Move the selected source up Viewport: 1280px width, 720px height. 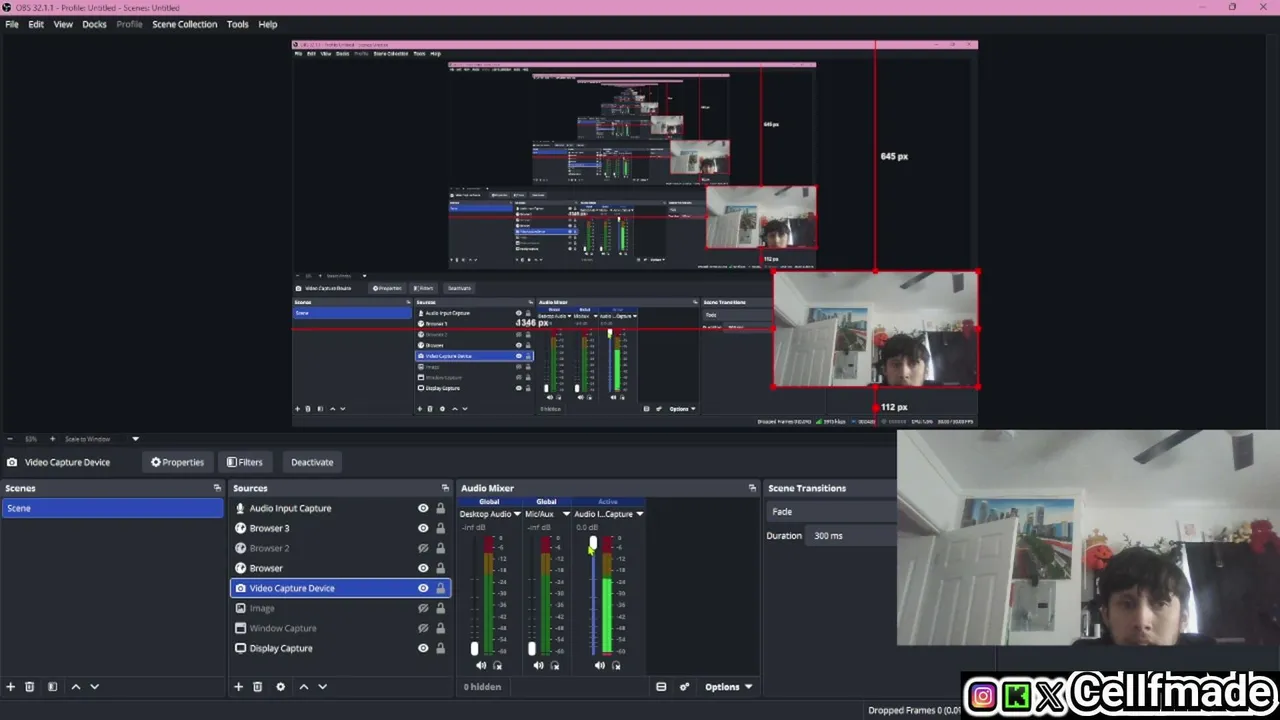[x=304, y=687]
